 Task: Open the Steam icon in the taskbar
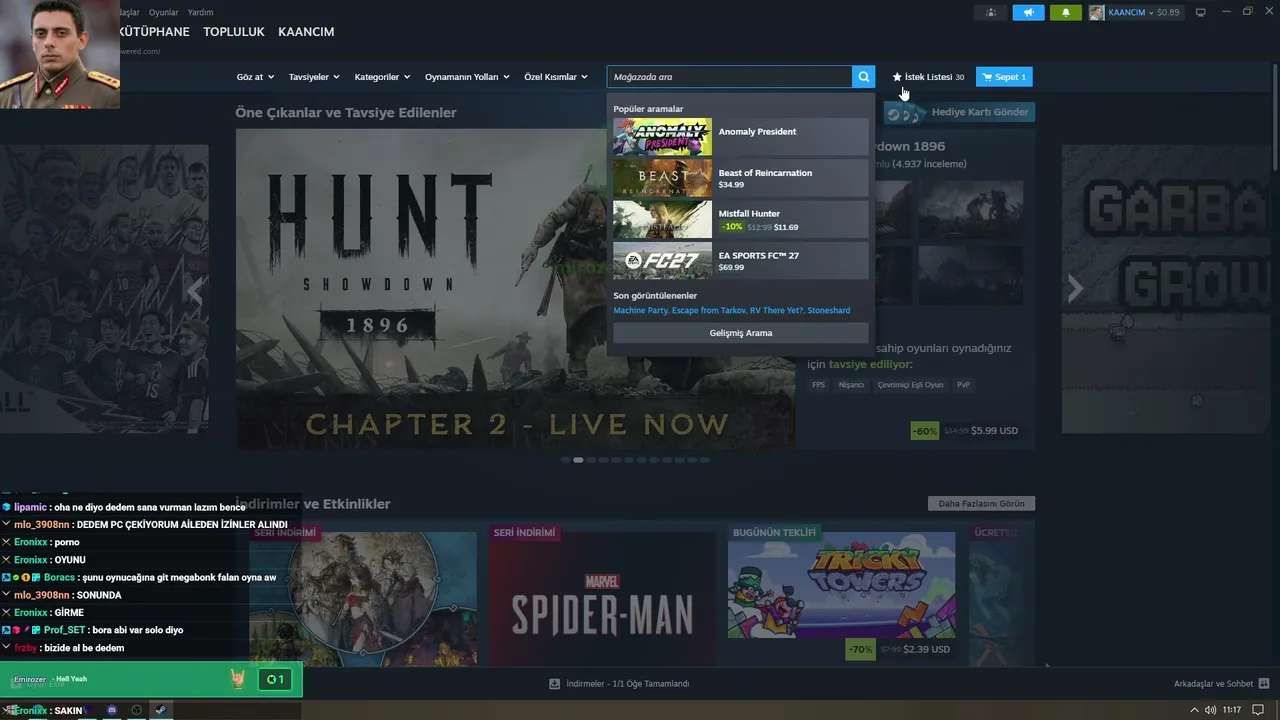tap(160, 710)
